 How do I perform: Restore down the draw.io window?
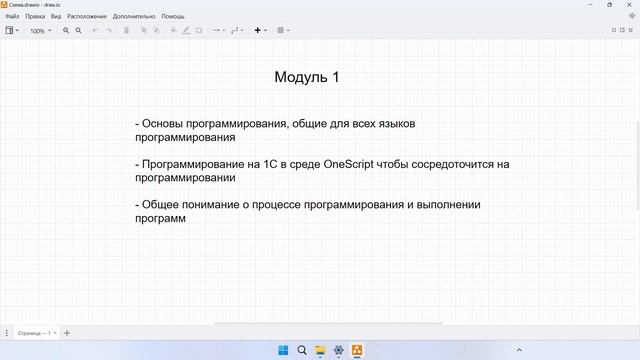(x=609, y=4)
